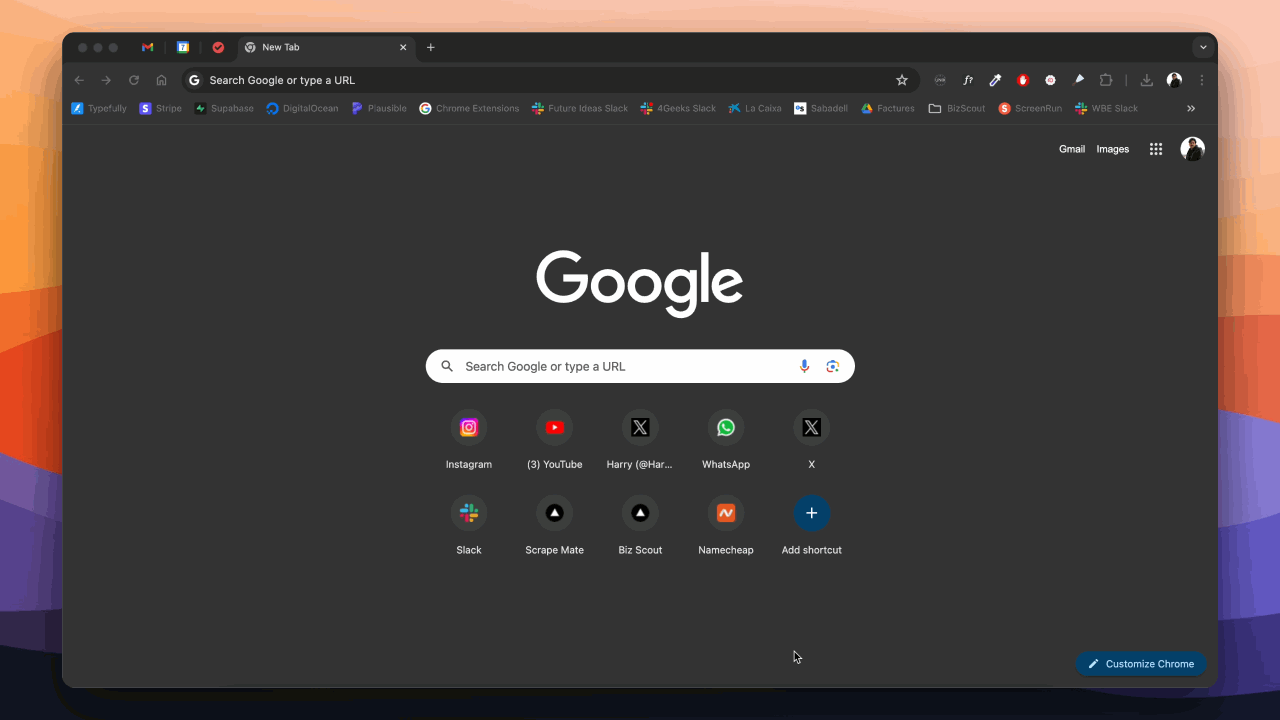1280x720 pixels.
Task: Click the Customize Chrome button
Action: [1141, 664]
